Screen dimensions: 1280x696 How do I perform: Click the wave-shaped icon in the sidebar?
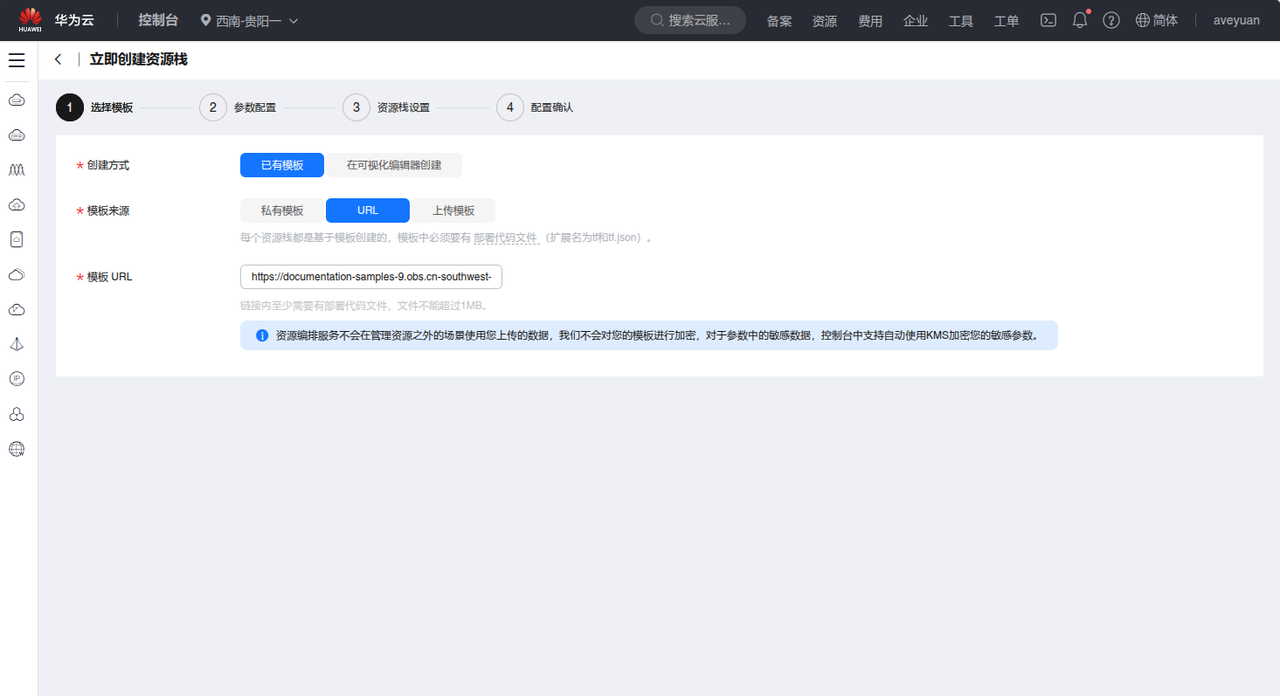[16, 170]
